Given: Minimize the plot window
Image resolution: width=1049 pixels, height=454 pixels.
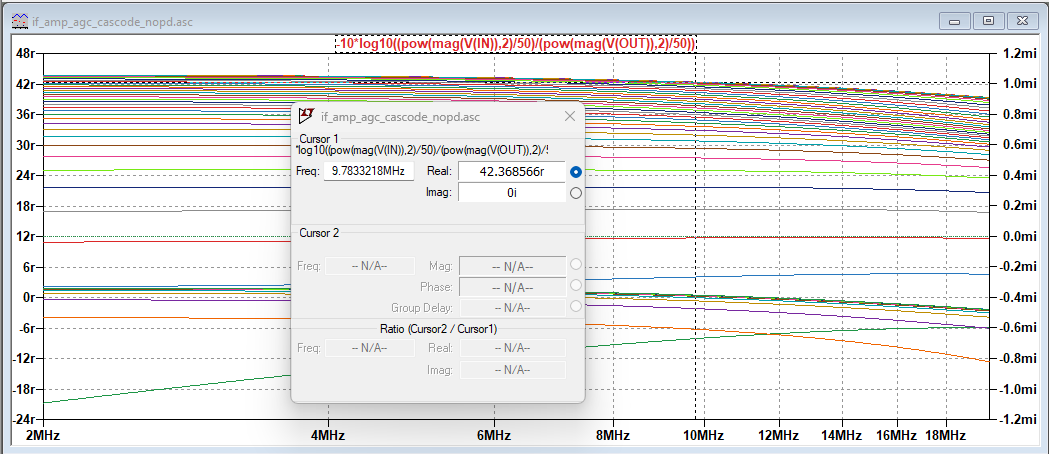Looking at the screenshot, I should (x=955, y=21).
